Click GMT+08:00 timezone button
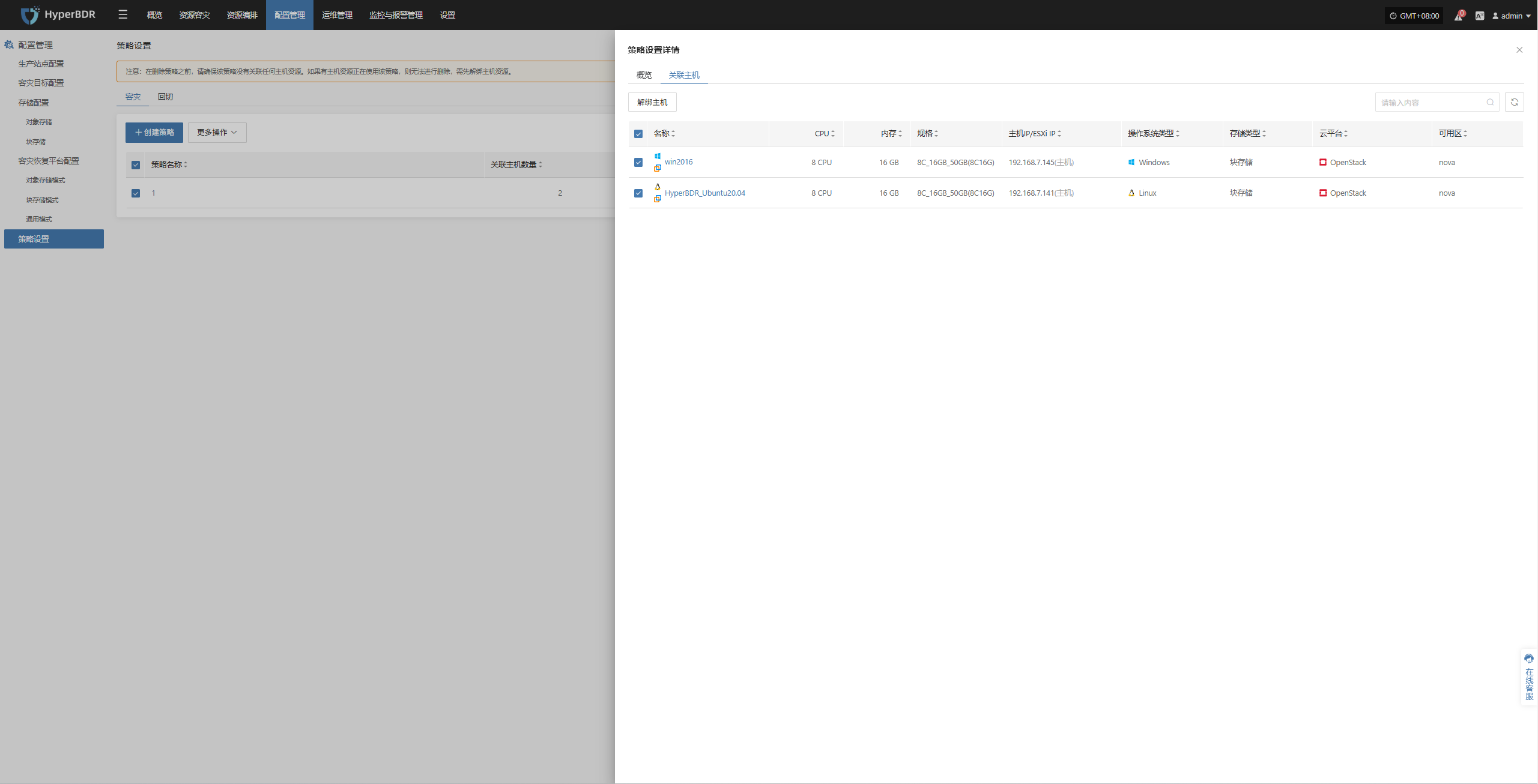The height and width of the screenshot is (784, 1538). [x=1414, y=16]
